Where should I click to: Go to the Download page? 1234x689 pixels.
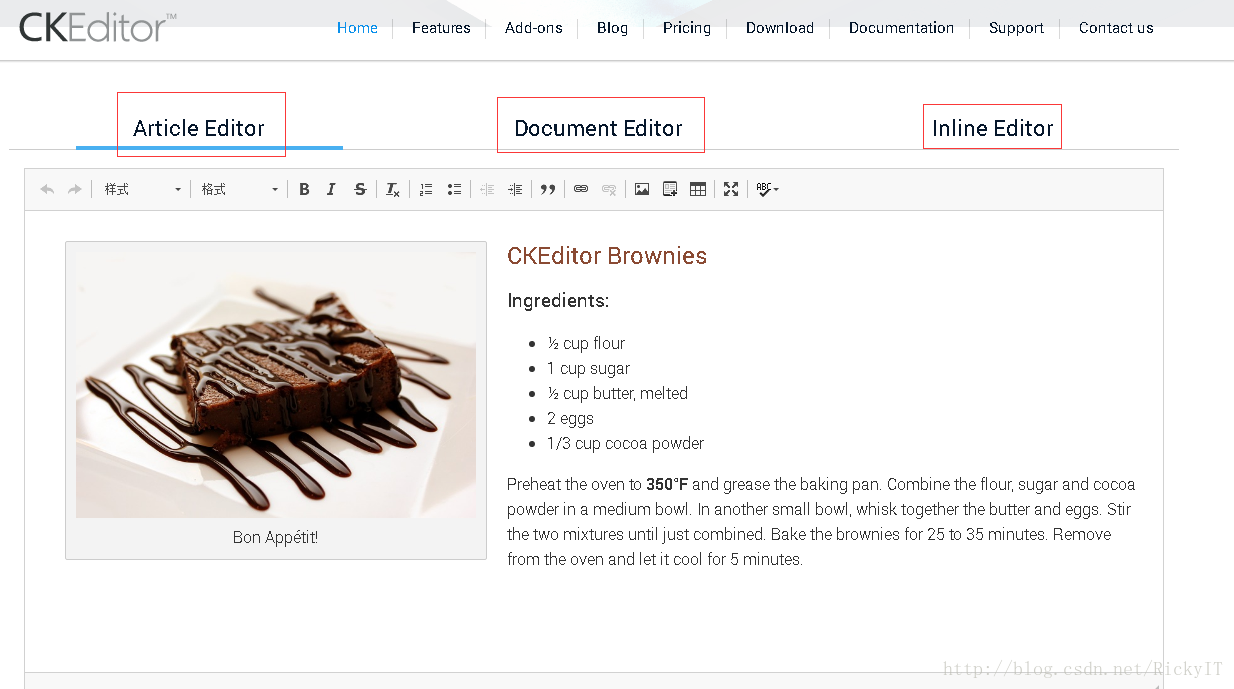coord(780,28)
